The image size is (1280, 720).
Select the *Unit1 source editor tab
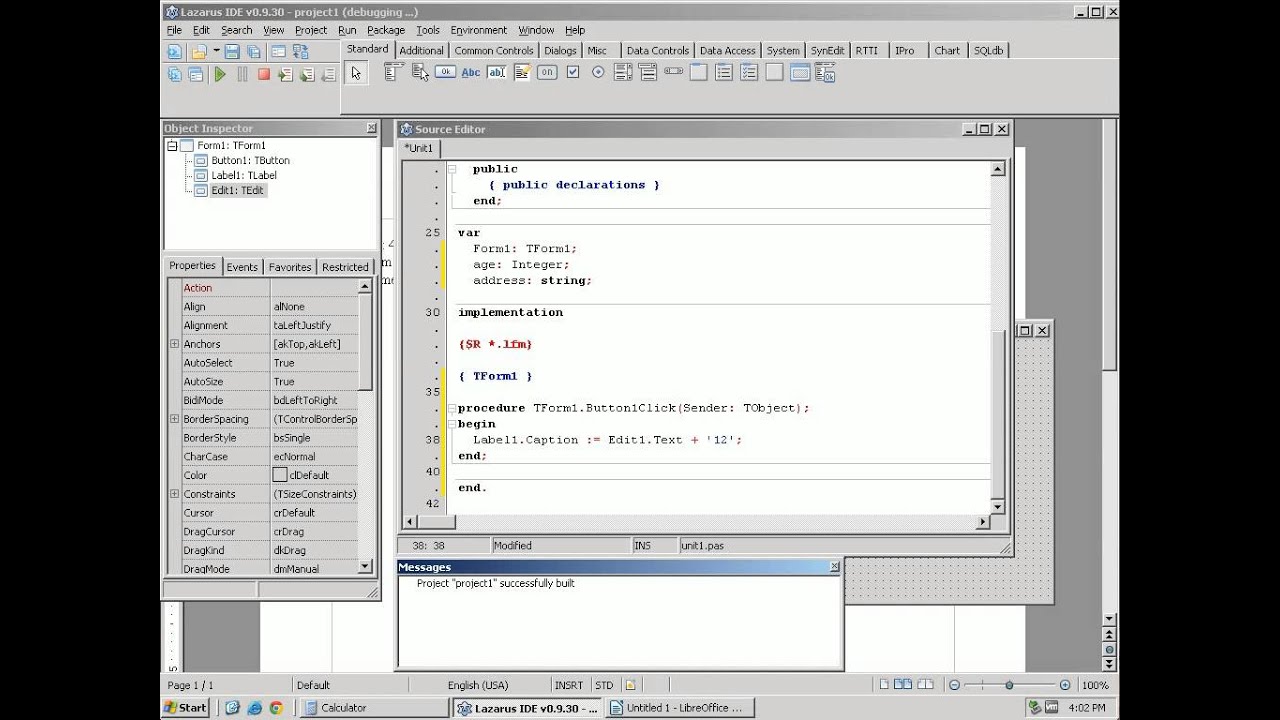[420, 148]
